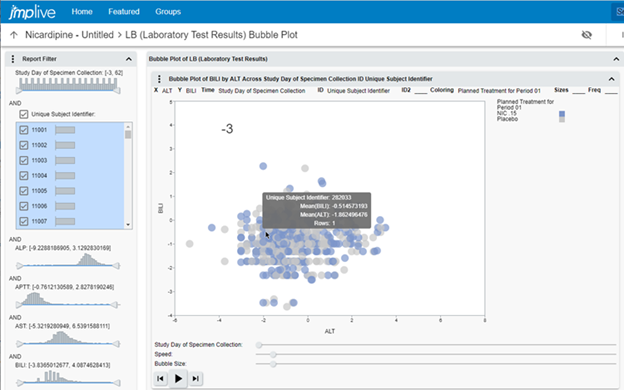This screenshot has height=390, width=624.
Task: Click the subject list scrollbar up arrow
Action: click(128, 127)
